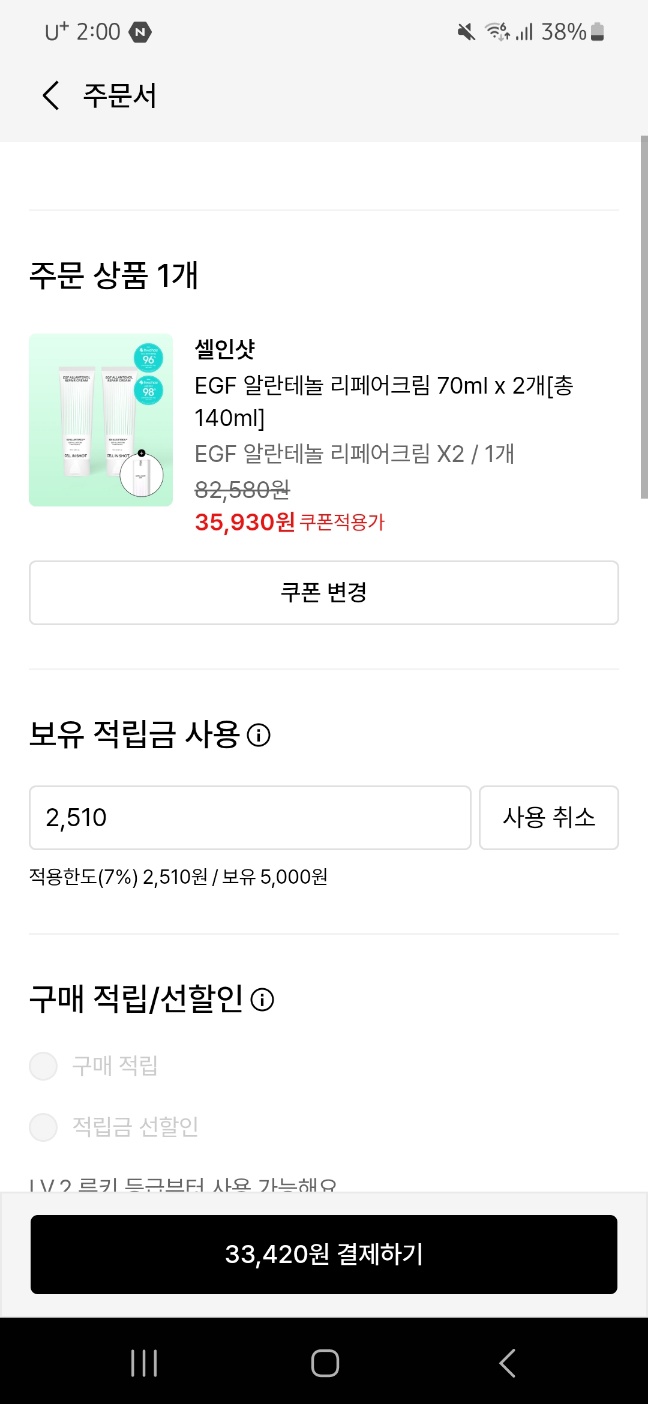Open info icon next to 구매 적립/선할인
The height and width of the screenshot is (1404, 648).
pyautogui.click(x=262, y=1000)
